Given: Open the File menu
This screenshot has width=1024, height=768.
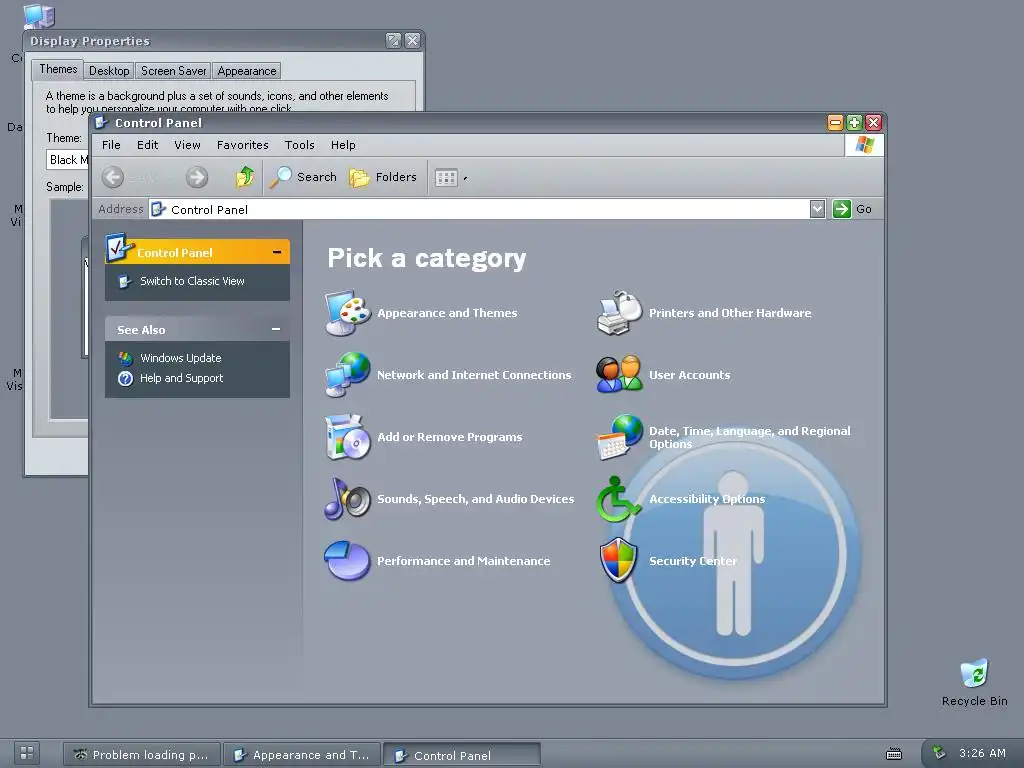Looking at the screenshot, I should 111,145.
